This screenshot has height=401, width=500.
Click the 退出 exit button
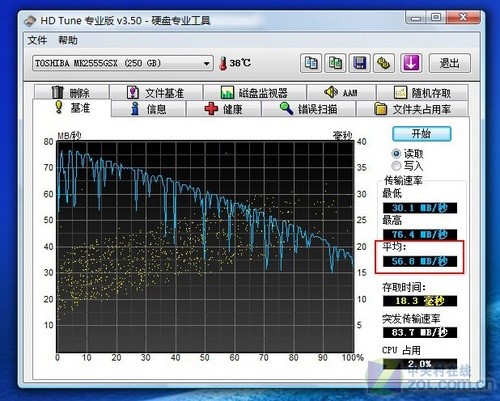tap(449, 63)
